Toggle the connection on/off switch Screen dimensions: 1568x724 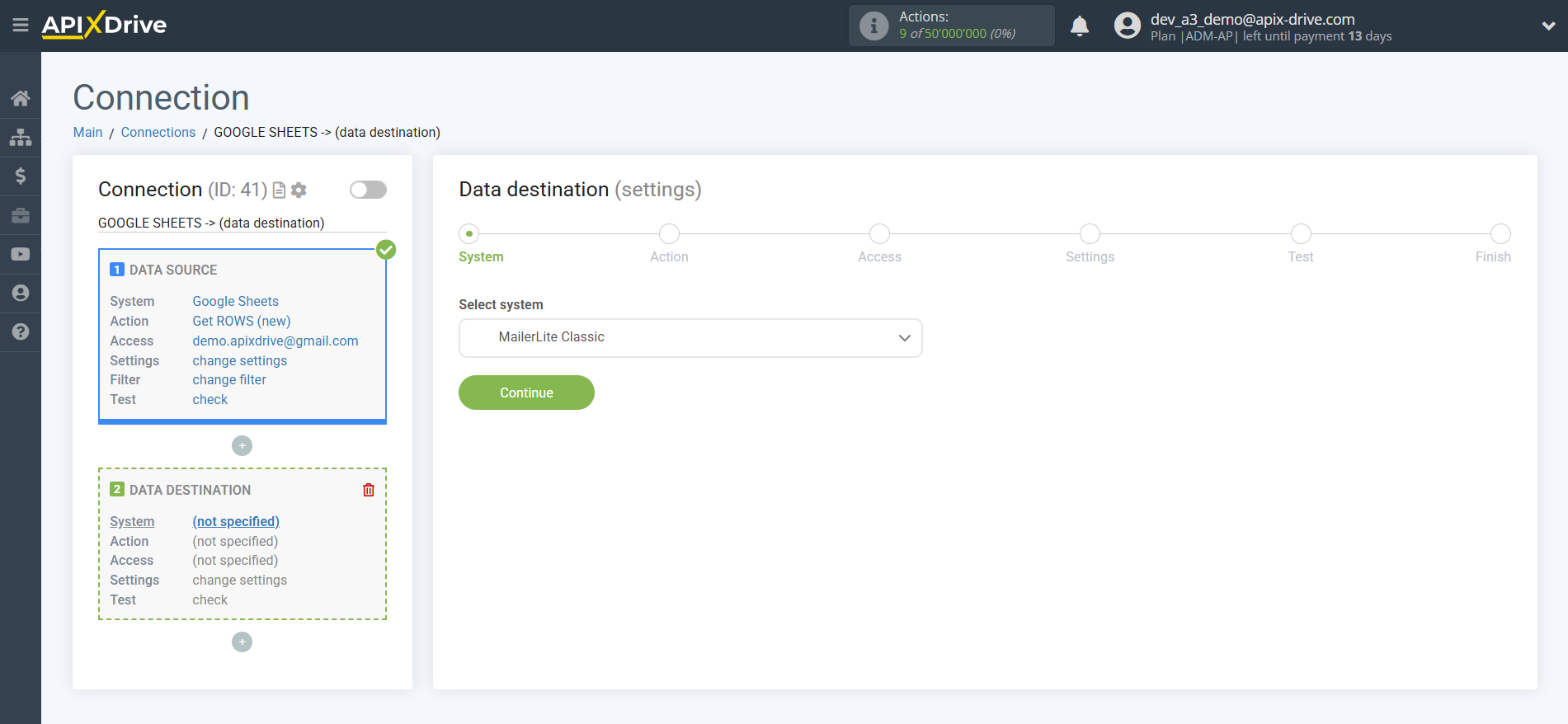pos(368,190)
